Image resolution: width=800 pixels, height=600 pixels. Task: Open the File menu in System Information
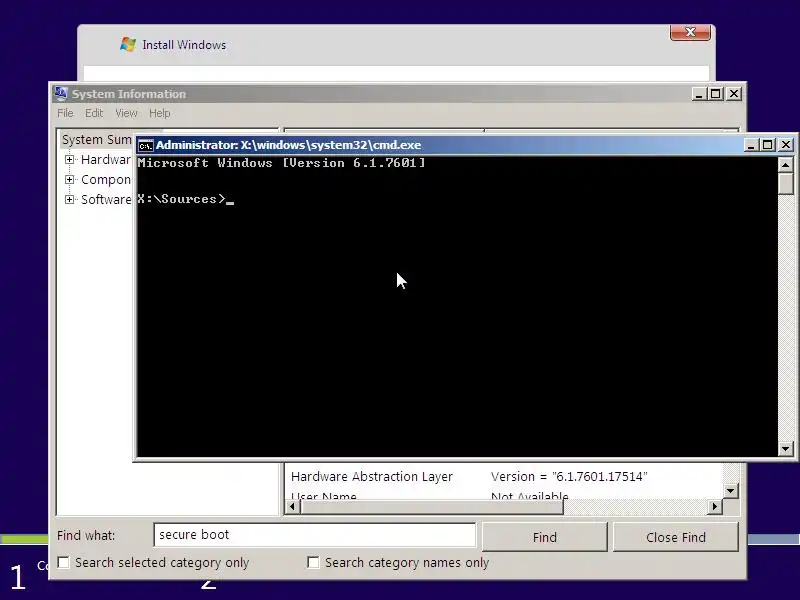[65, 113]
